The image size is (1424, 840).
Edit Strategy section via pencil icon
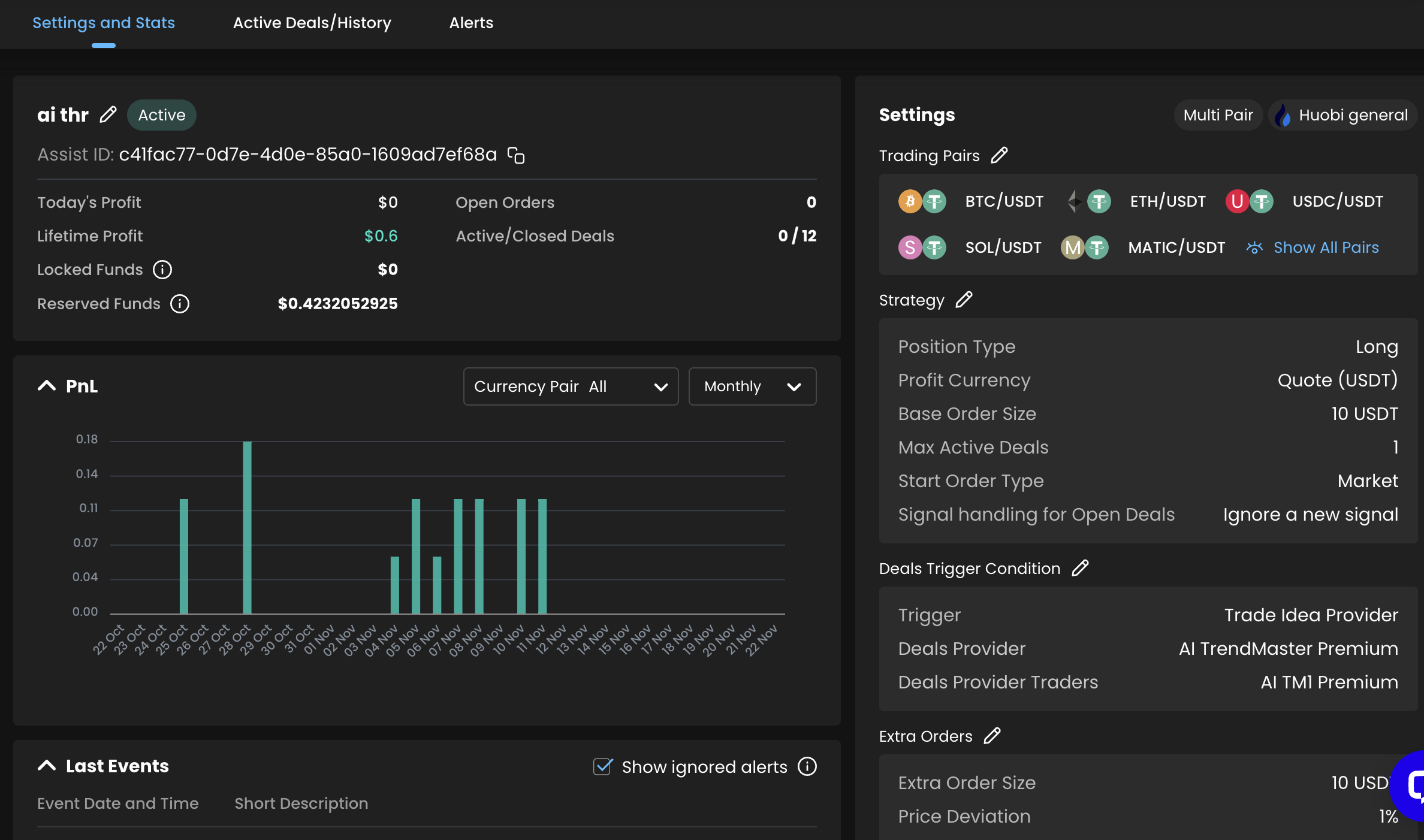click(964, 300)
